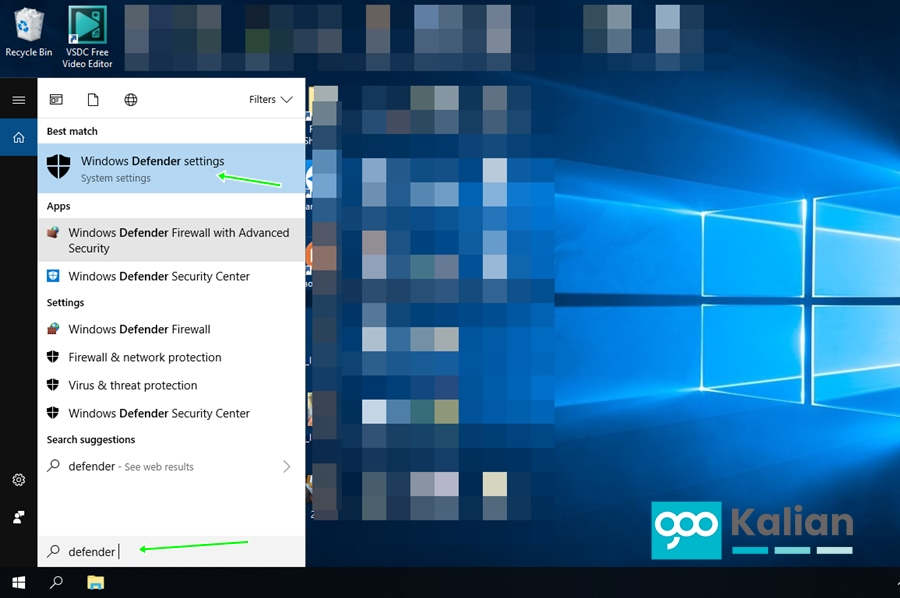Open the Windows Start menu

click(18, 583)
